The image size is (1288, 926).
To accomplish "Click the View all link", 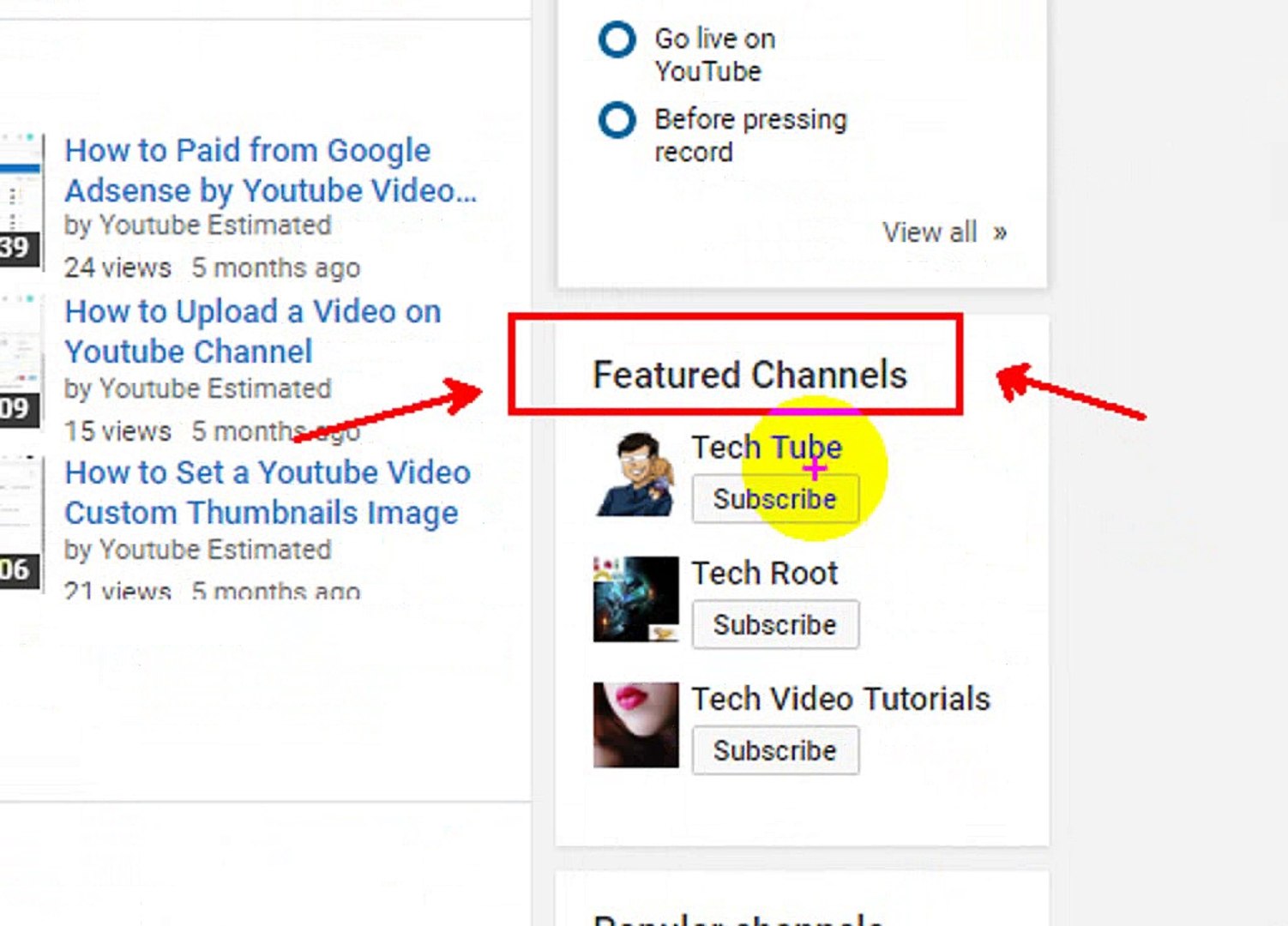I will tap(945, 232).
